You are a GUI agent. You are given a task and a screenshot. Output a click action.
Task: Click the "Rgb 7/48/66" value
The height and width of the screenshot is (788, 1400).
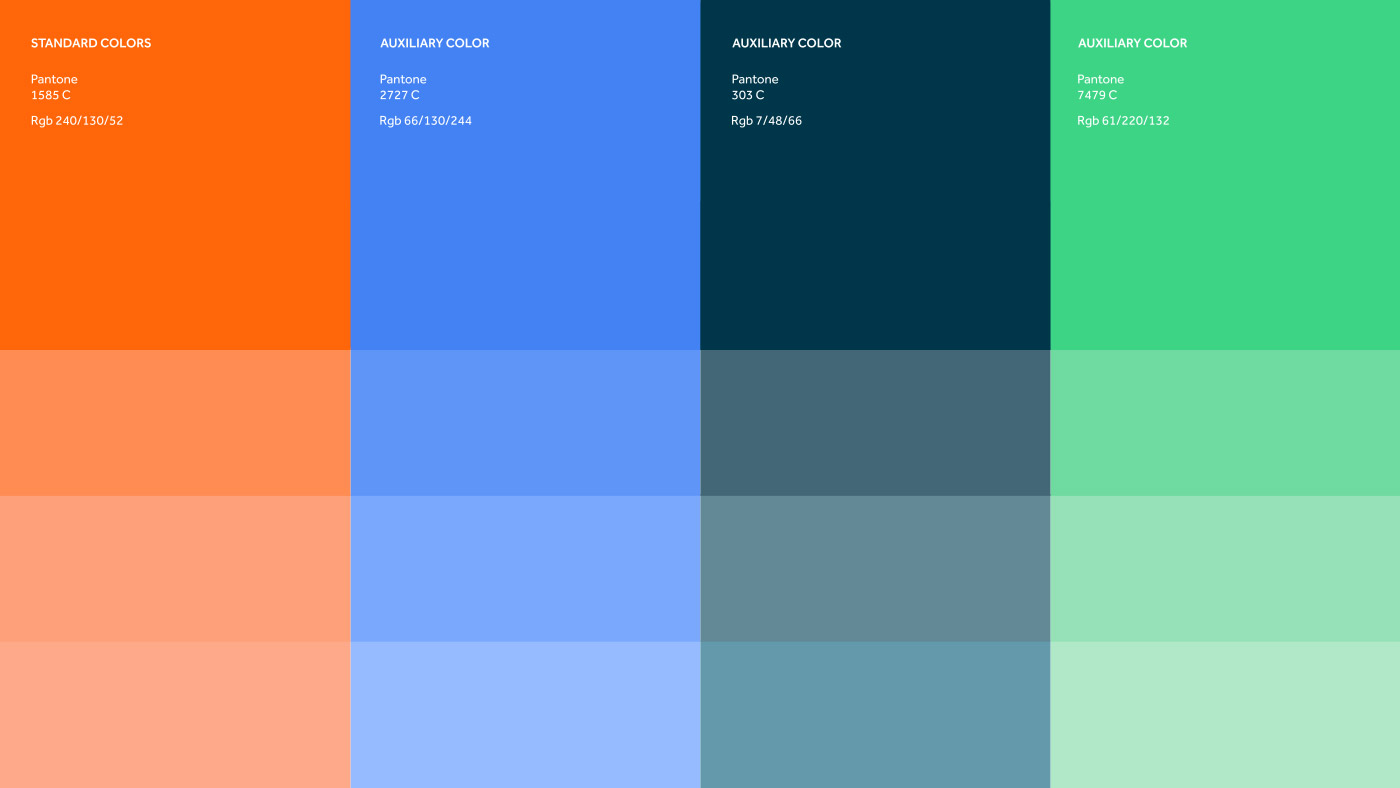pos(767,121)
